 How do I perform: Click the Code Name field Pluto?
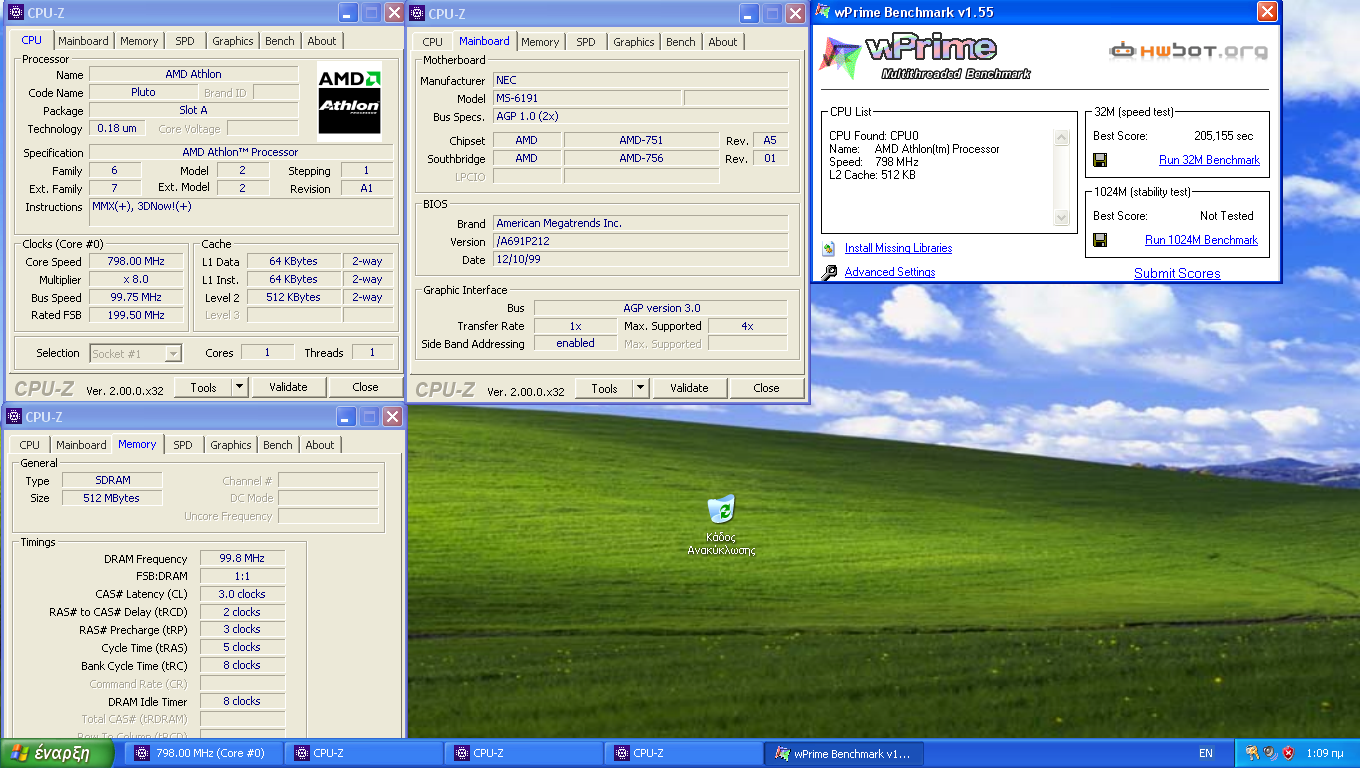click(143, 92)
